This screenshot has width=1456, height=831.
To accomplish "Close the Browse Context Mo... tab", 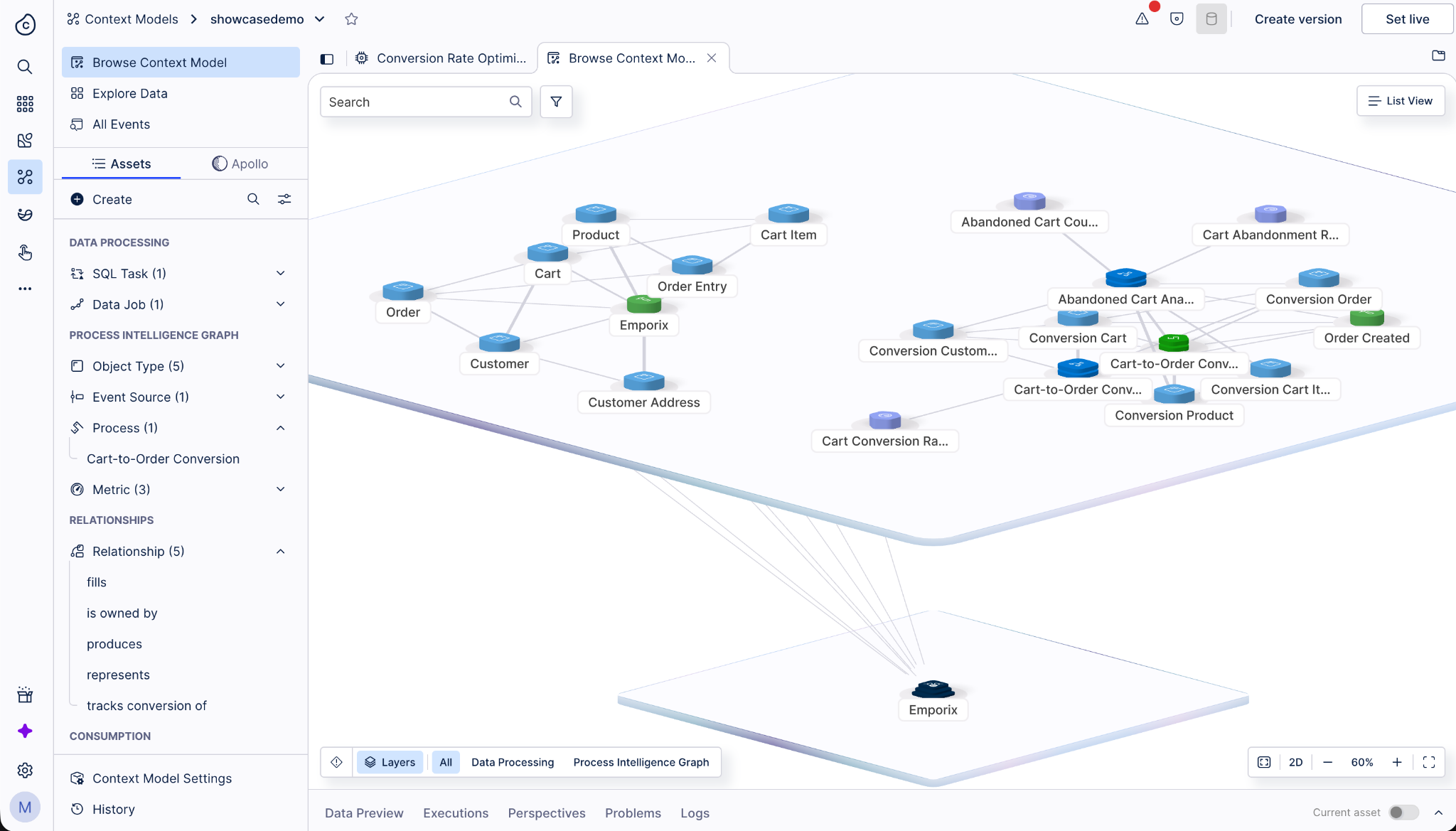I will pos(712,58).
